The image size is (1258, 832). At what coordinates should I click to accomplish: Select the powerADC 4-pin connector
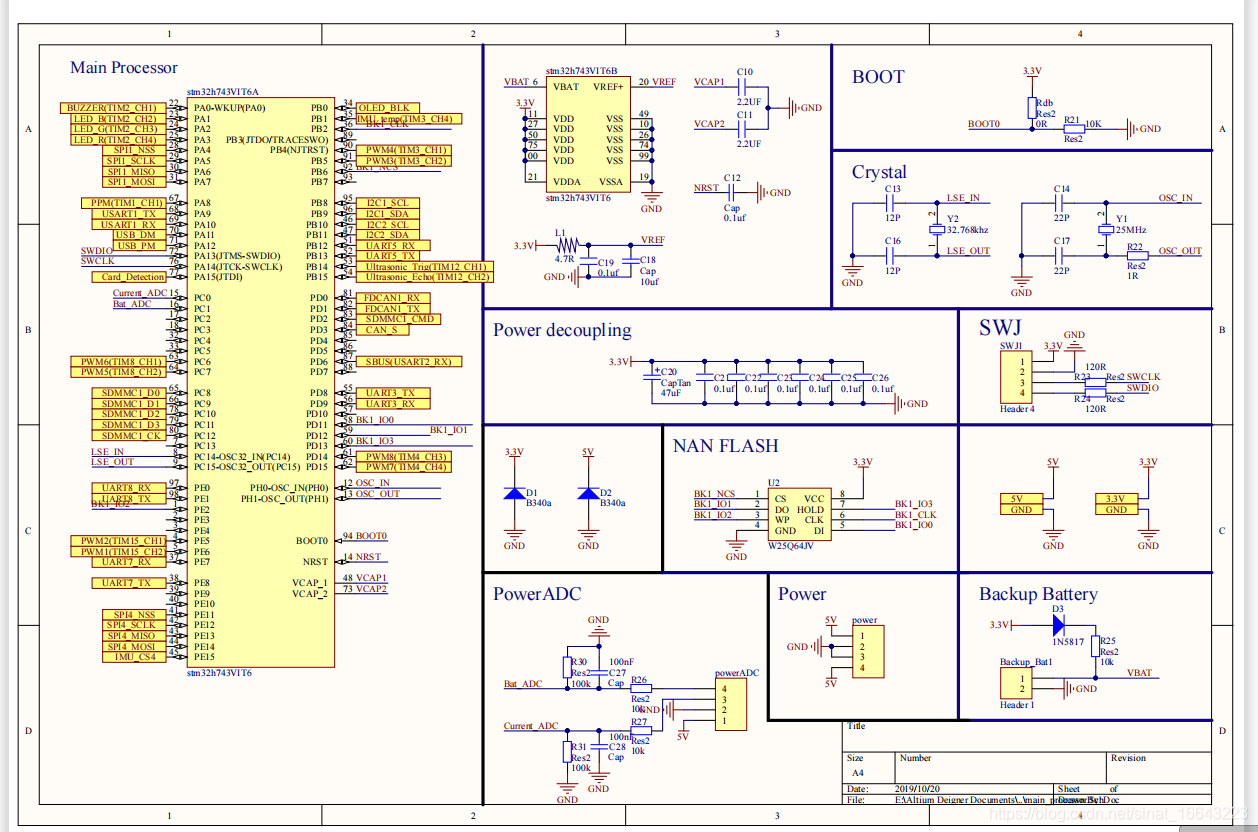tap(732, 705)
